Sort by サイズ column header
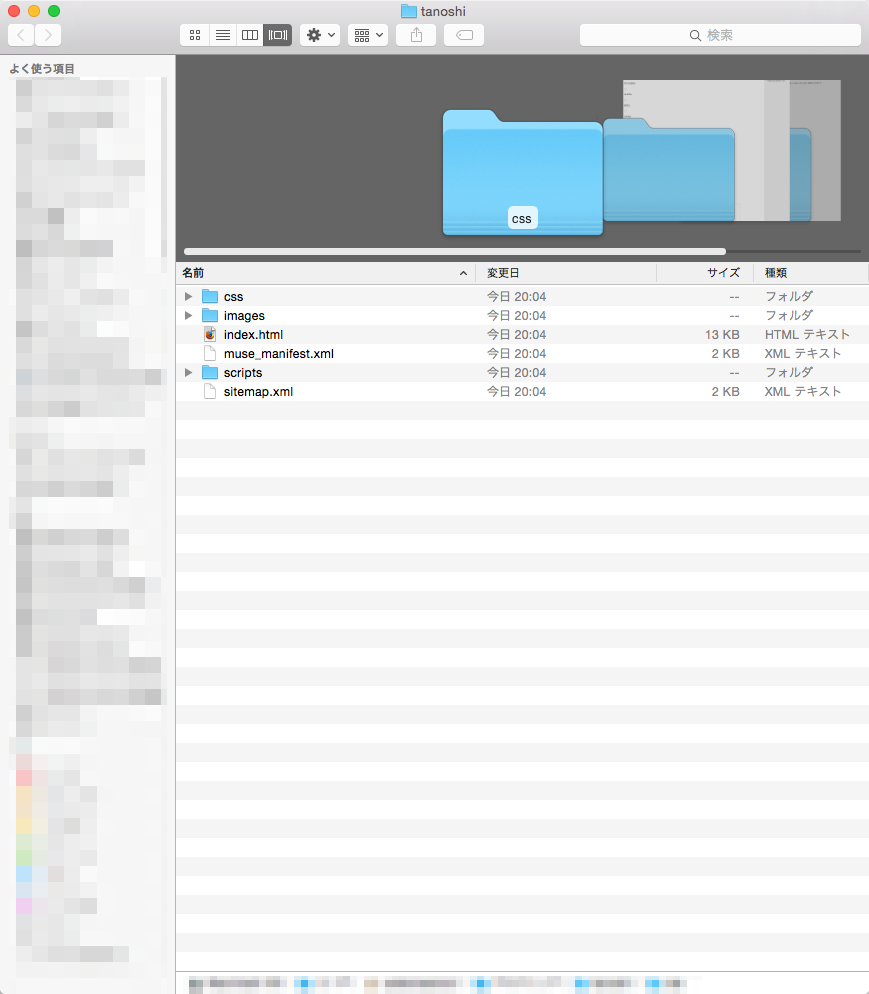869x994 pixels. click(x=705, y=273)
